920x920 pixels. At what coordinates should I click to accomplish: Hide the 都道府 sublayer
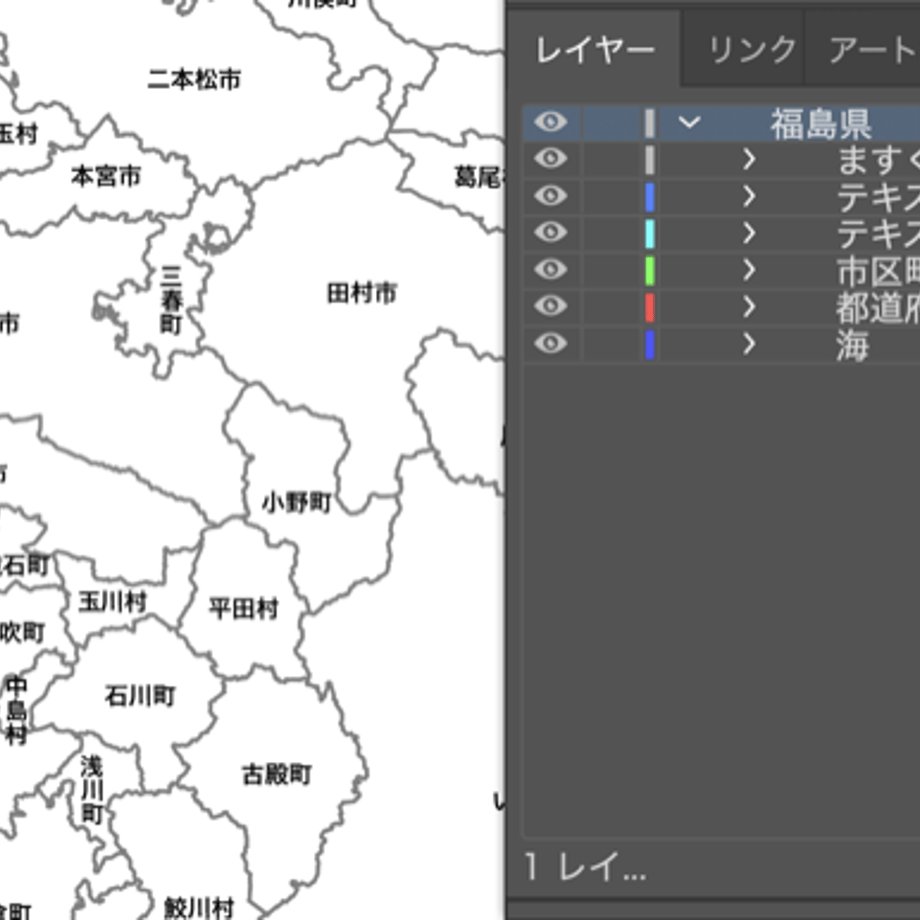click(x=550, y=306)
